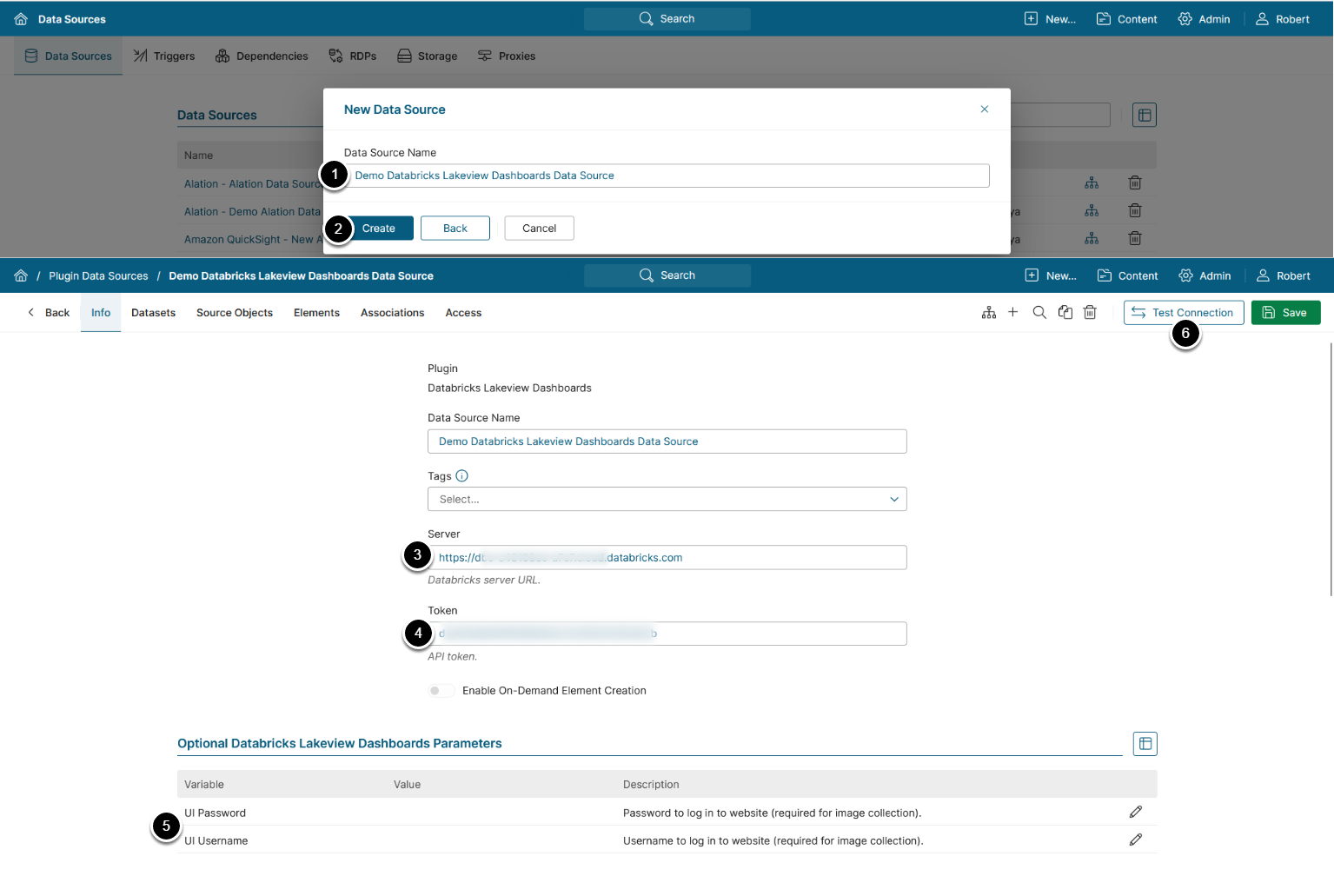Click the duplicate data source icon
The image size is (1334, 896).
[1065, 312]
